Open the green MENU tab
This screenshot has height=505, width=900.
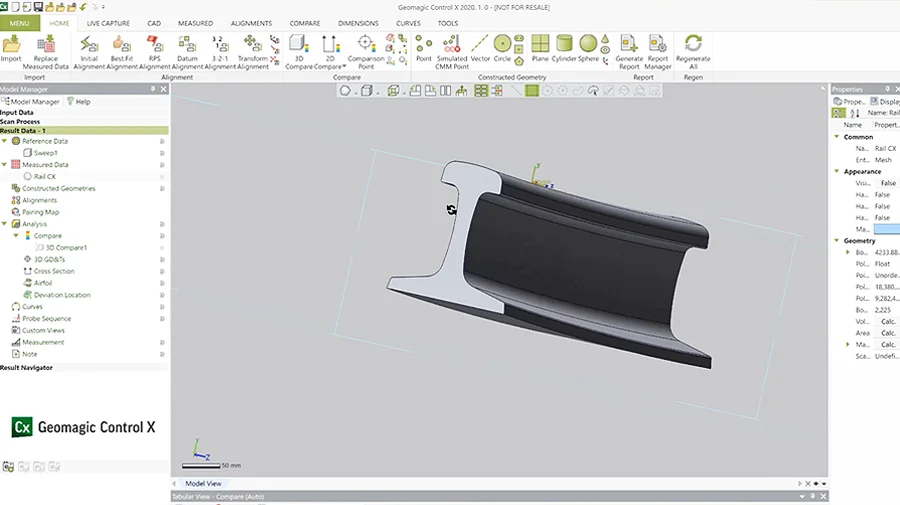pyautogui.click(x=20, y=22)
